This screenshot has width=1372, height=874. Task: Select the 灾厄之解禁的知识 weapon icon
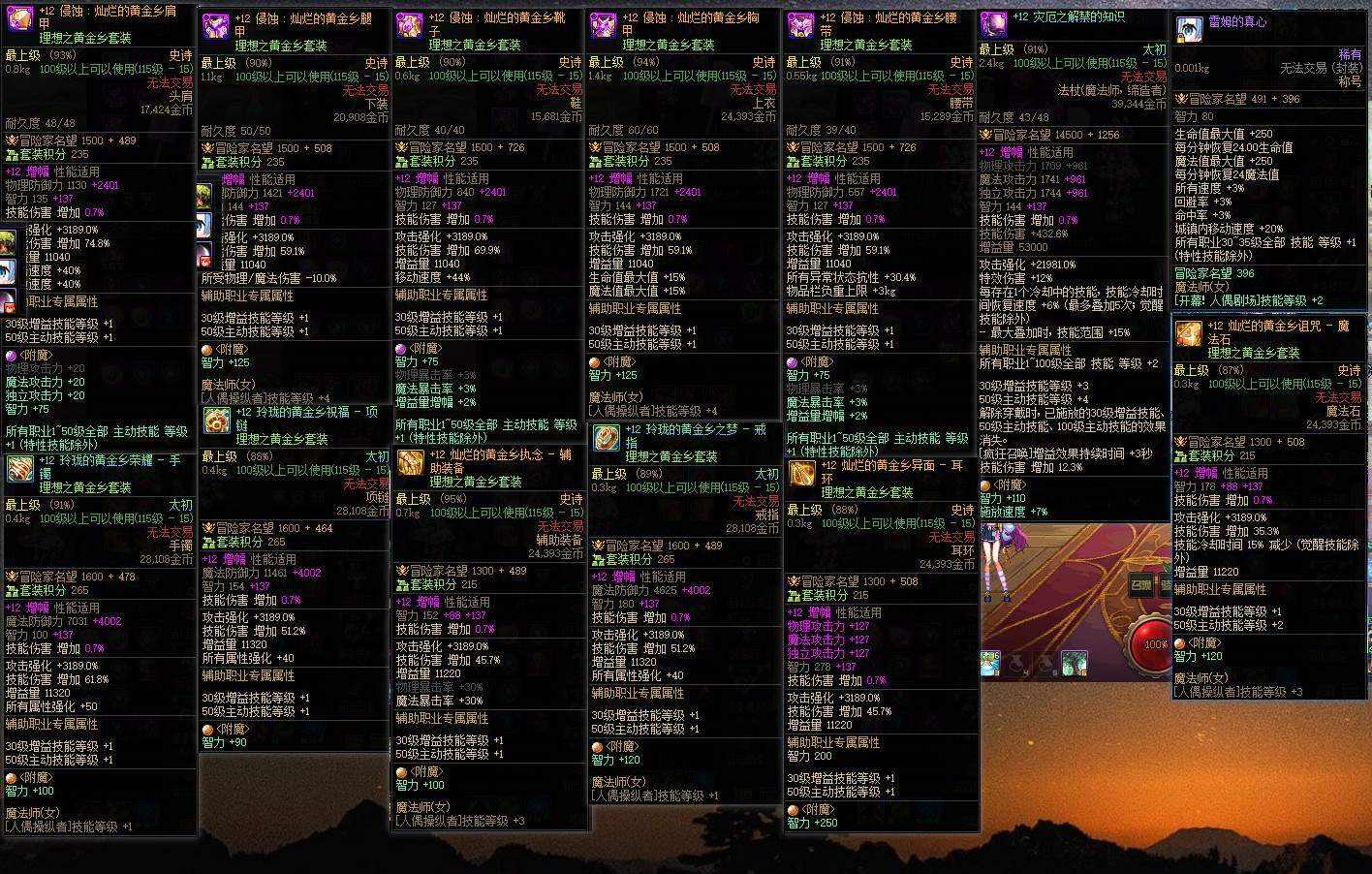pos(993,25)
